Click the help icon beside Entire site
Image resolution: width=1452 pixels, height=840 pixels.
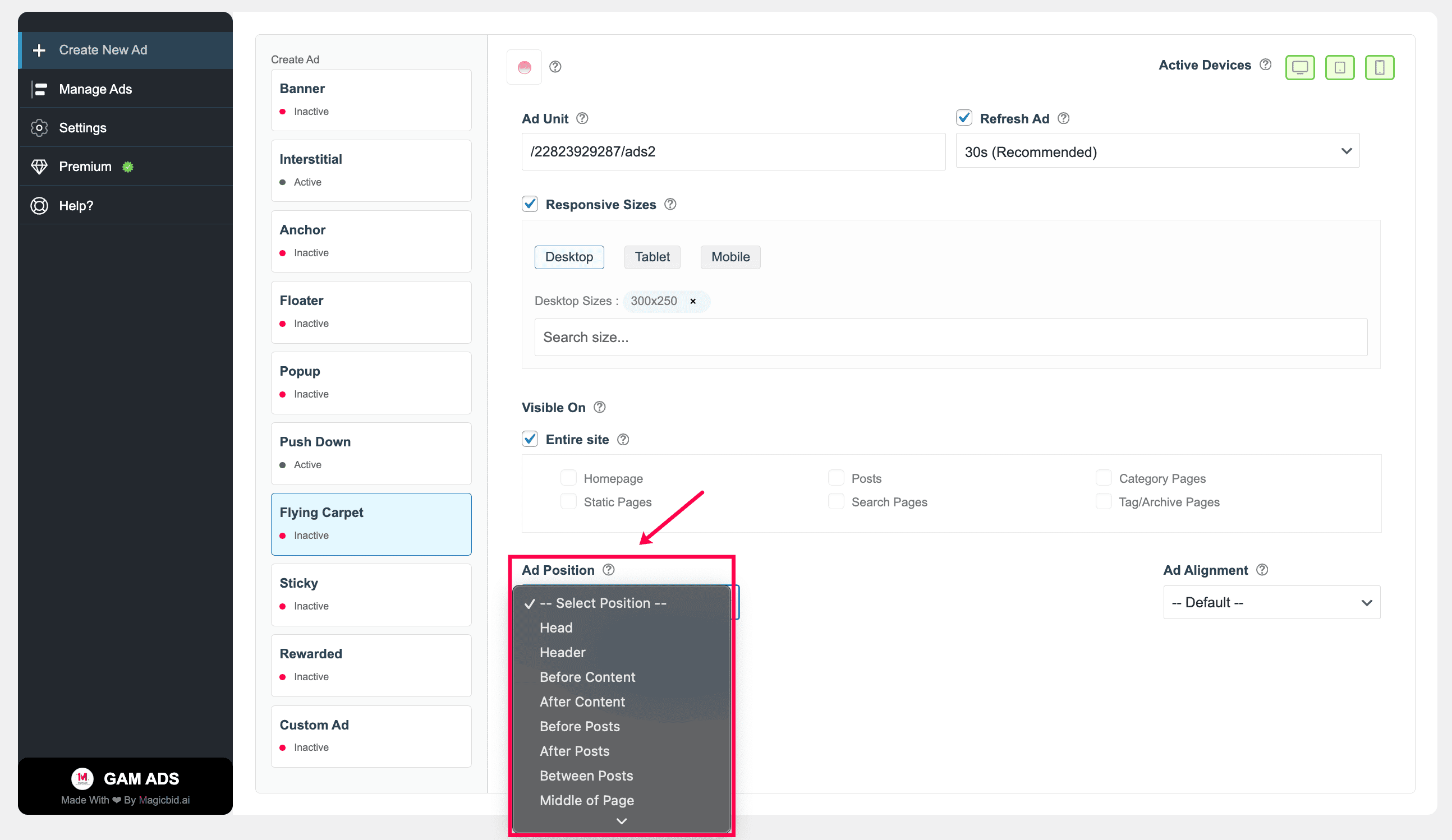click(623, 439)
